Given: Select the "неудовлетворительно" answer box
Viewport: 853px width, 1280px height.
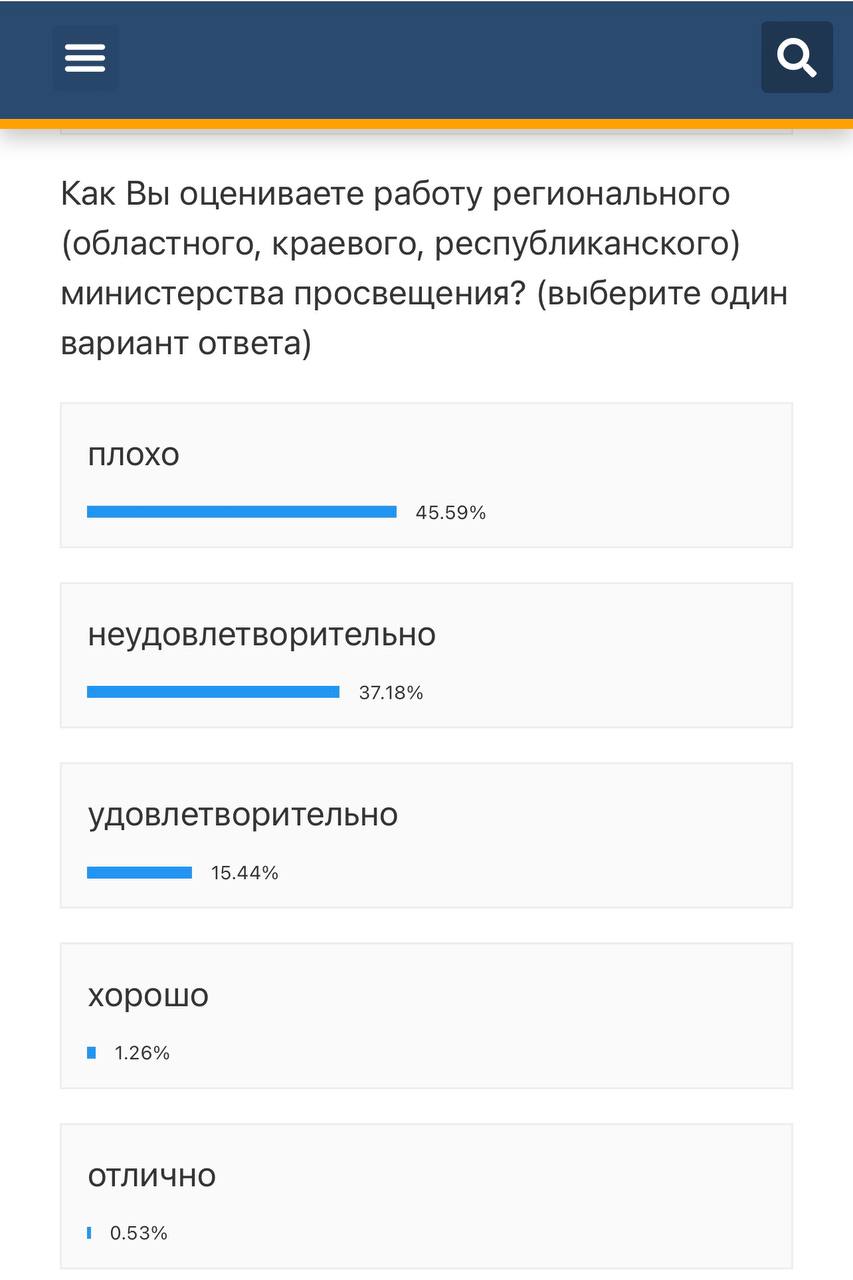Looking at the screenshot, I should (x=426, y=655).
